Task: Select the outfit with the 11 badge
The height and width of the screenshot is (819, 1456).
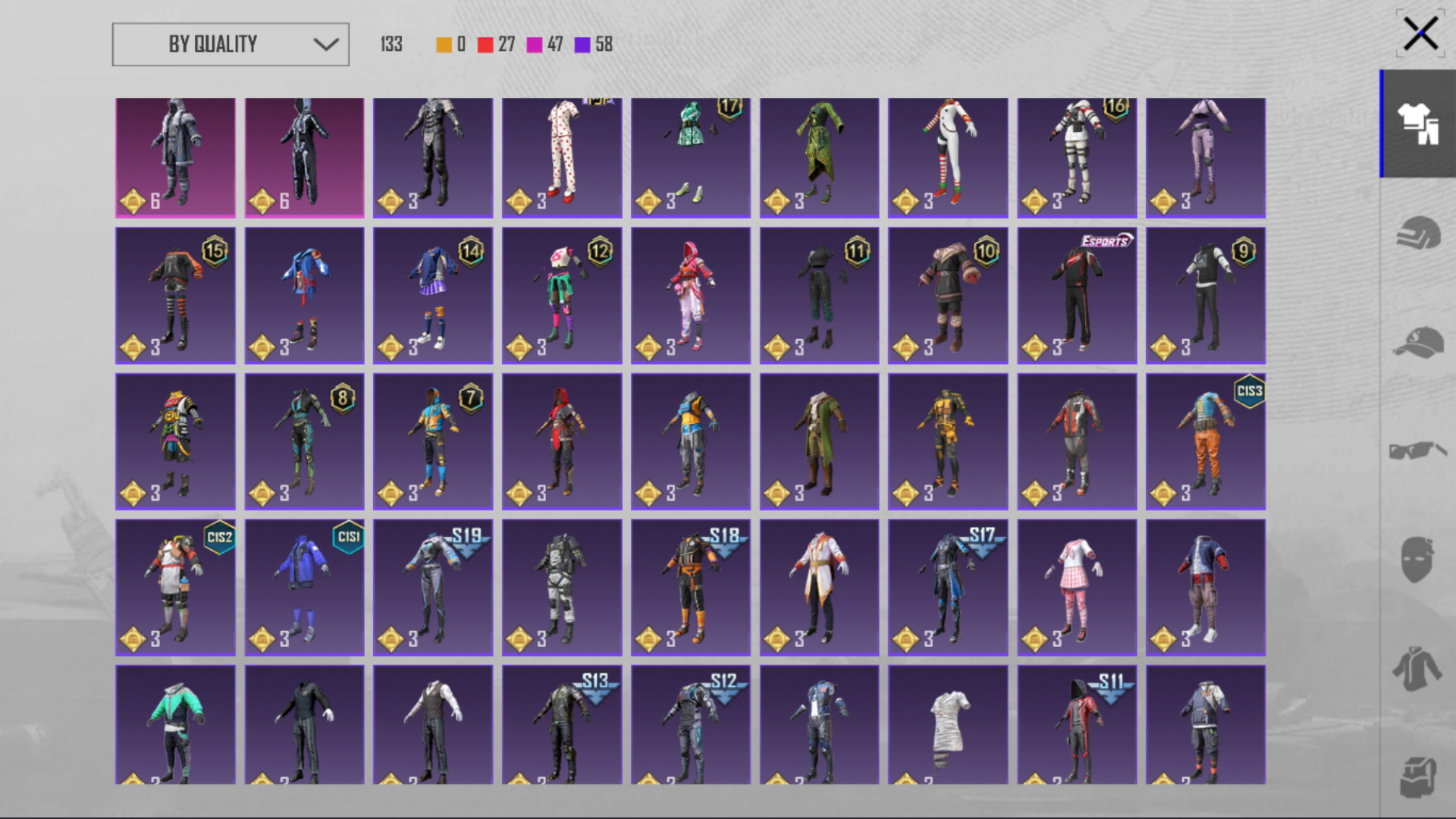Action: pos(819,296)
